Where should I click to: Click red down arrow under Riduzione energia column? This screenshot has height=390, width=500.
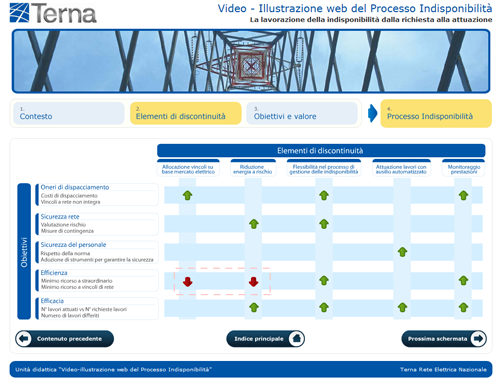pyautogui.click(x=254, y=282)
